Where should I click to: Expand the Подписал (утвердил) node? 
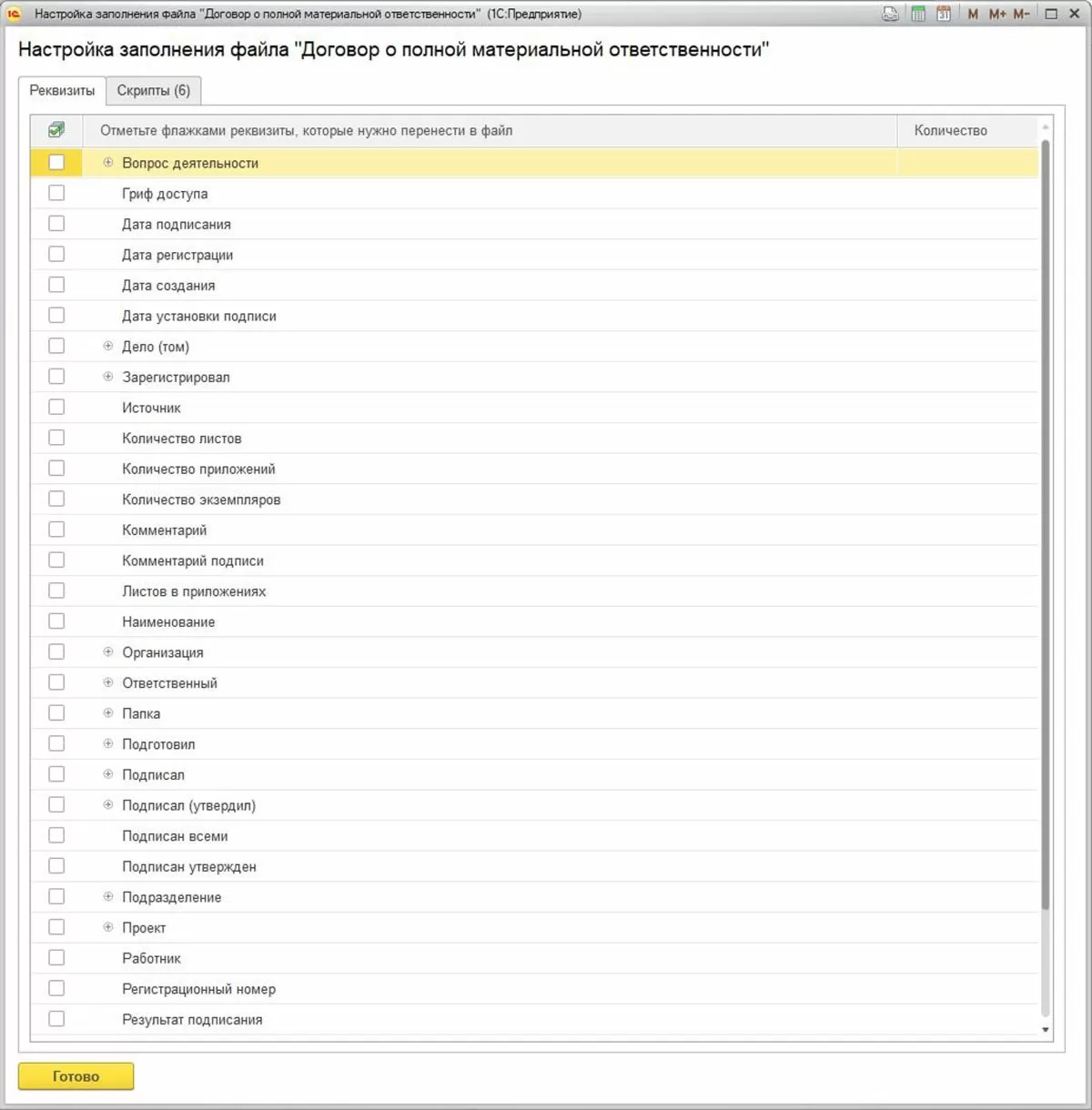coord(108,804)
